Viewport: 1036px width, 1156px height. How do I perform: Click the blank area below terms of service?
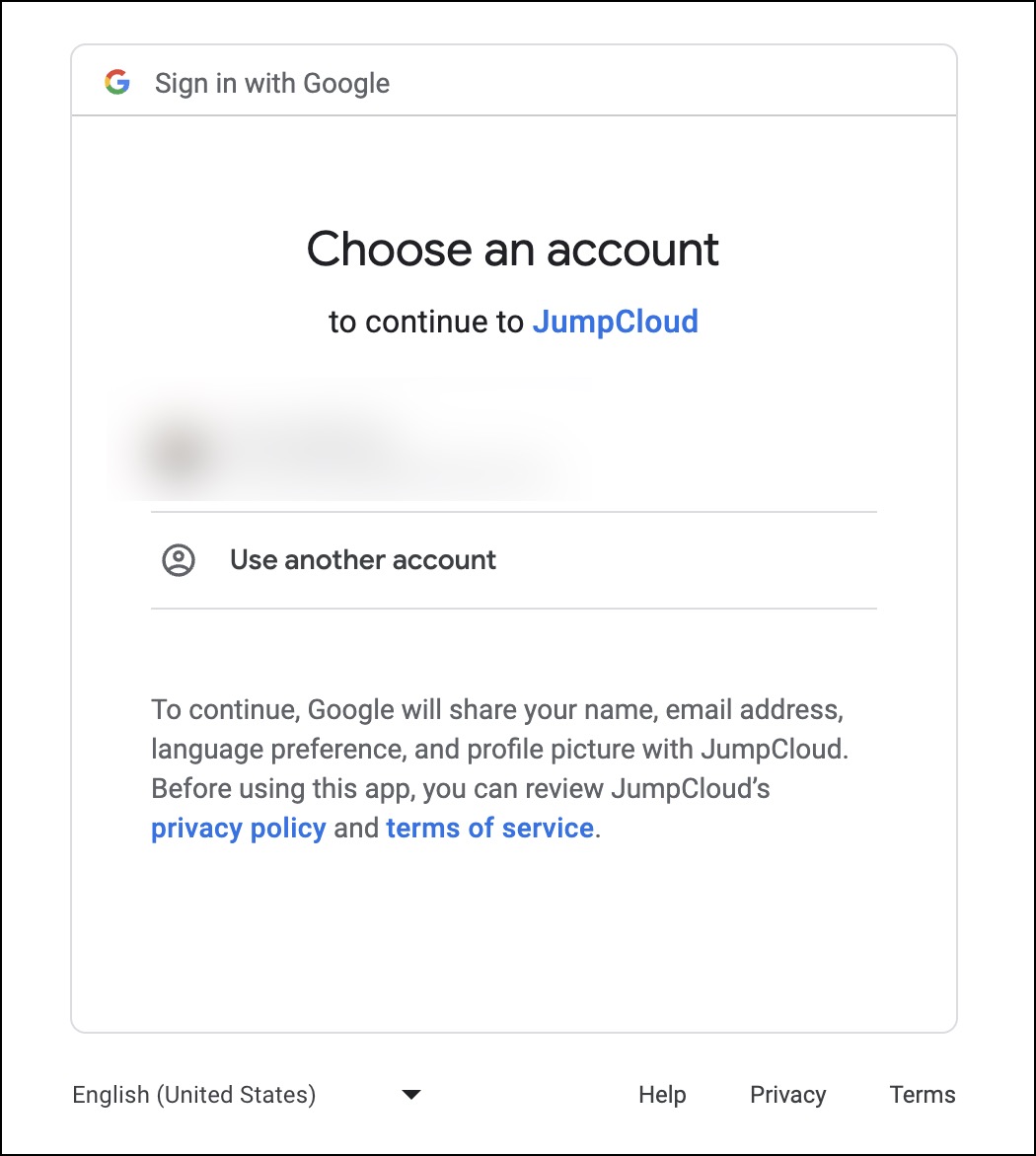click(x=513, y=937)
